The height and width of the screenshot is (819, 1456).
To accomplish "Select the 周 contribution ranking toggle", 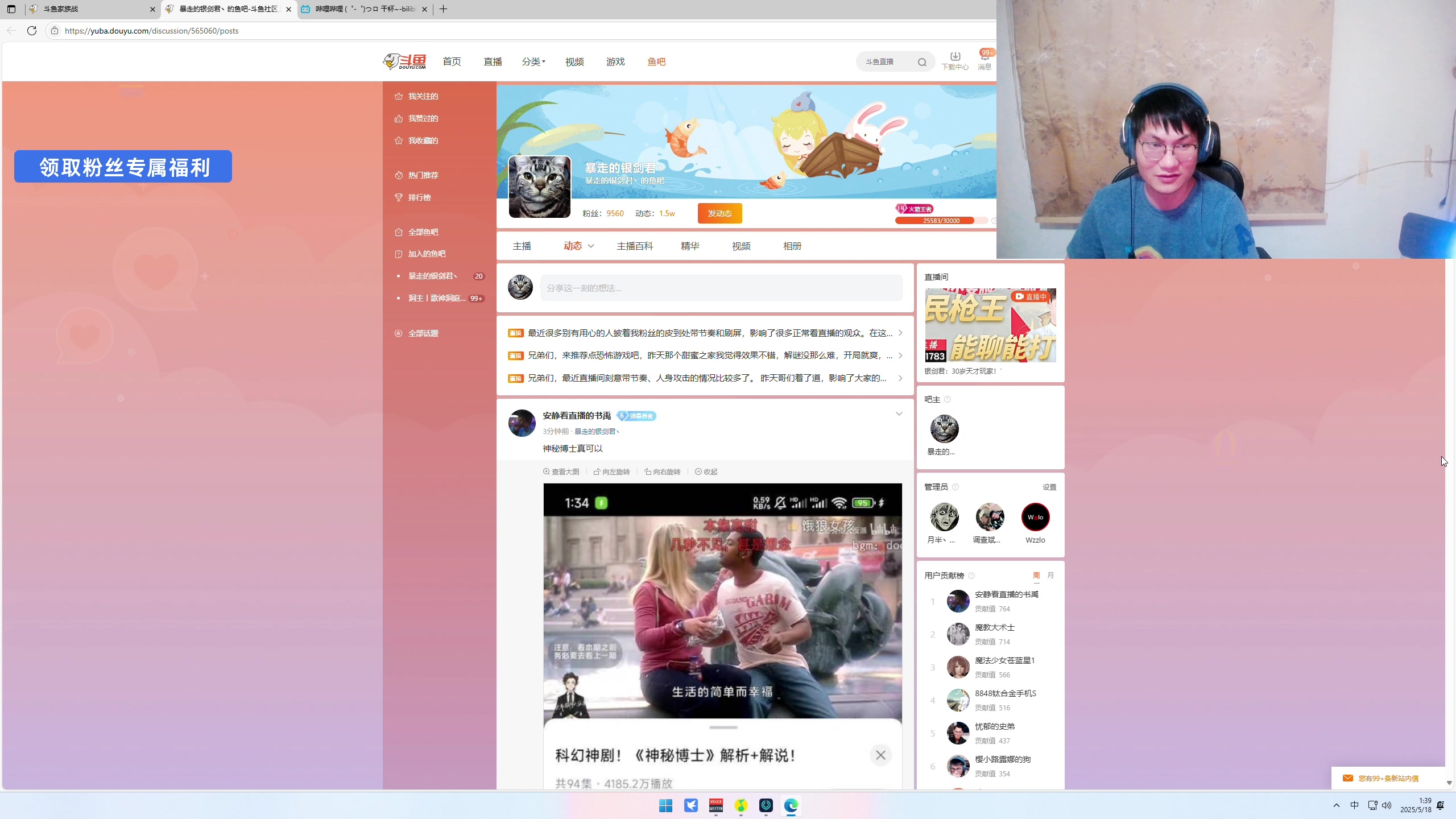I will (x=1036, y=576).
